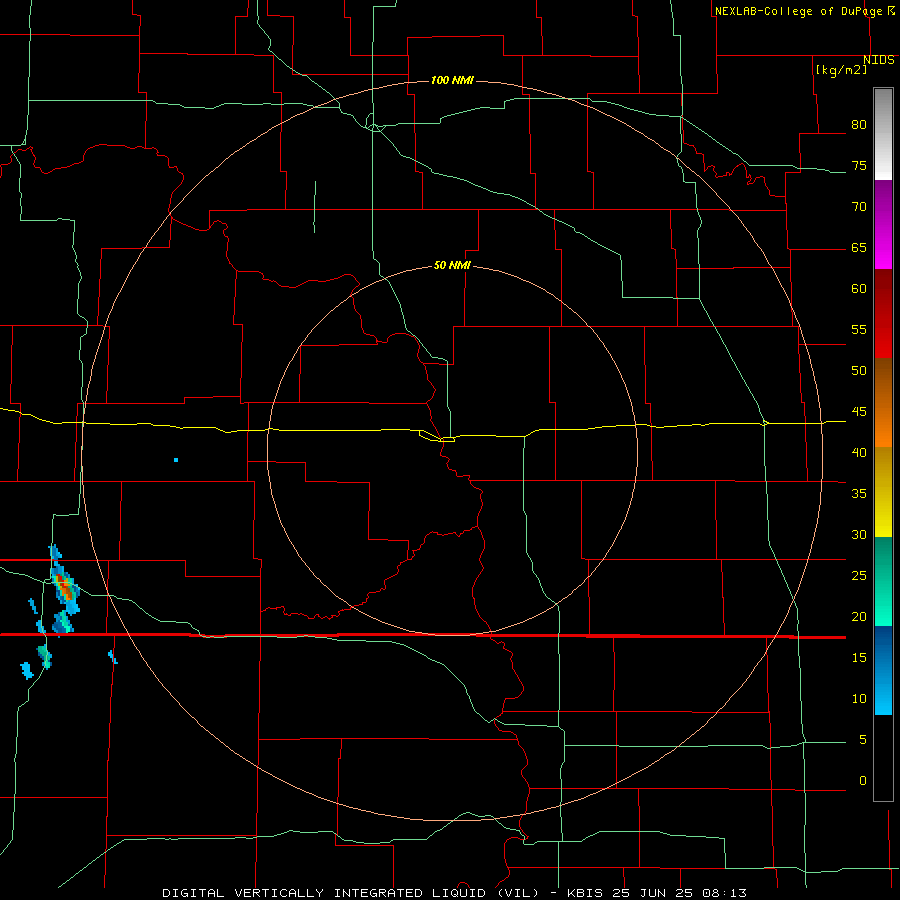The image size is (900, 900).
Task: Click the yellow color bar segment
Action: 883,492
